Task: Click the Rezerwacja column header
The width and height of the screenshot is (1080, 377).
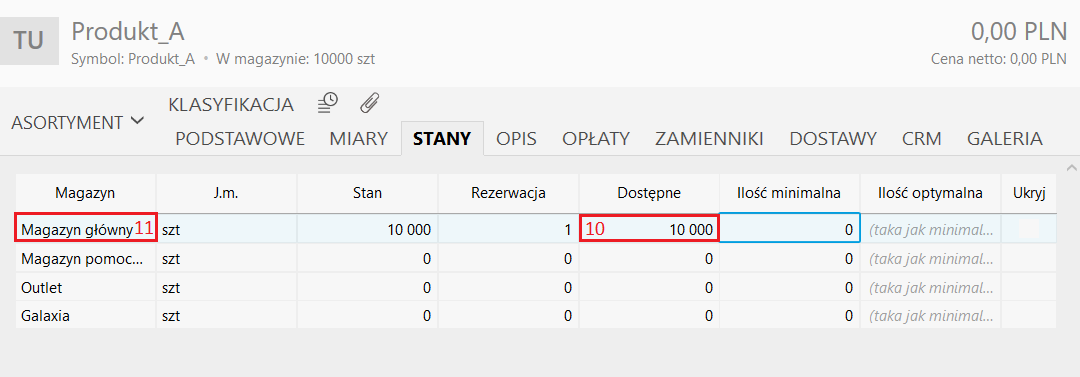Action: pyautogui.click(x=508, y=194)
